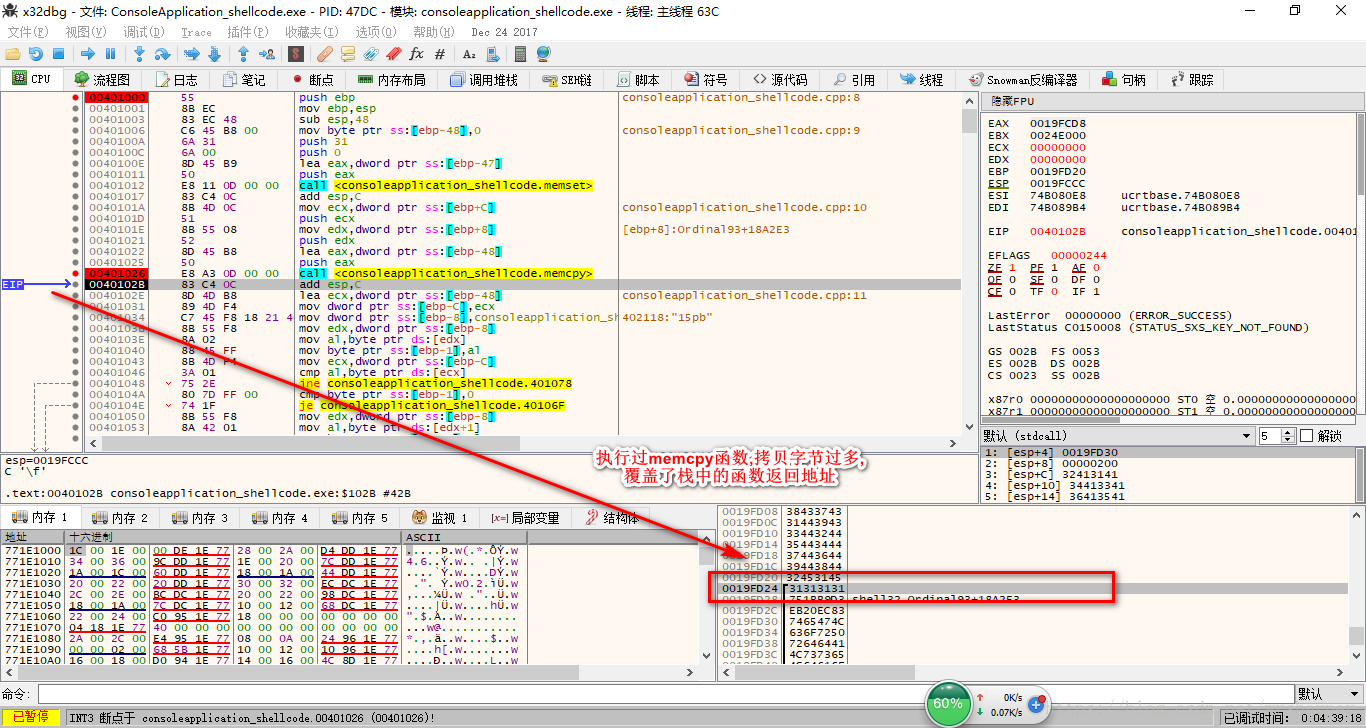Switch to the Snowman反编译器 tab
1366x728 pixels.
[1023, 79]
